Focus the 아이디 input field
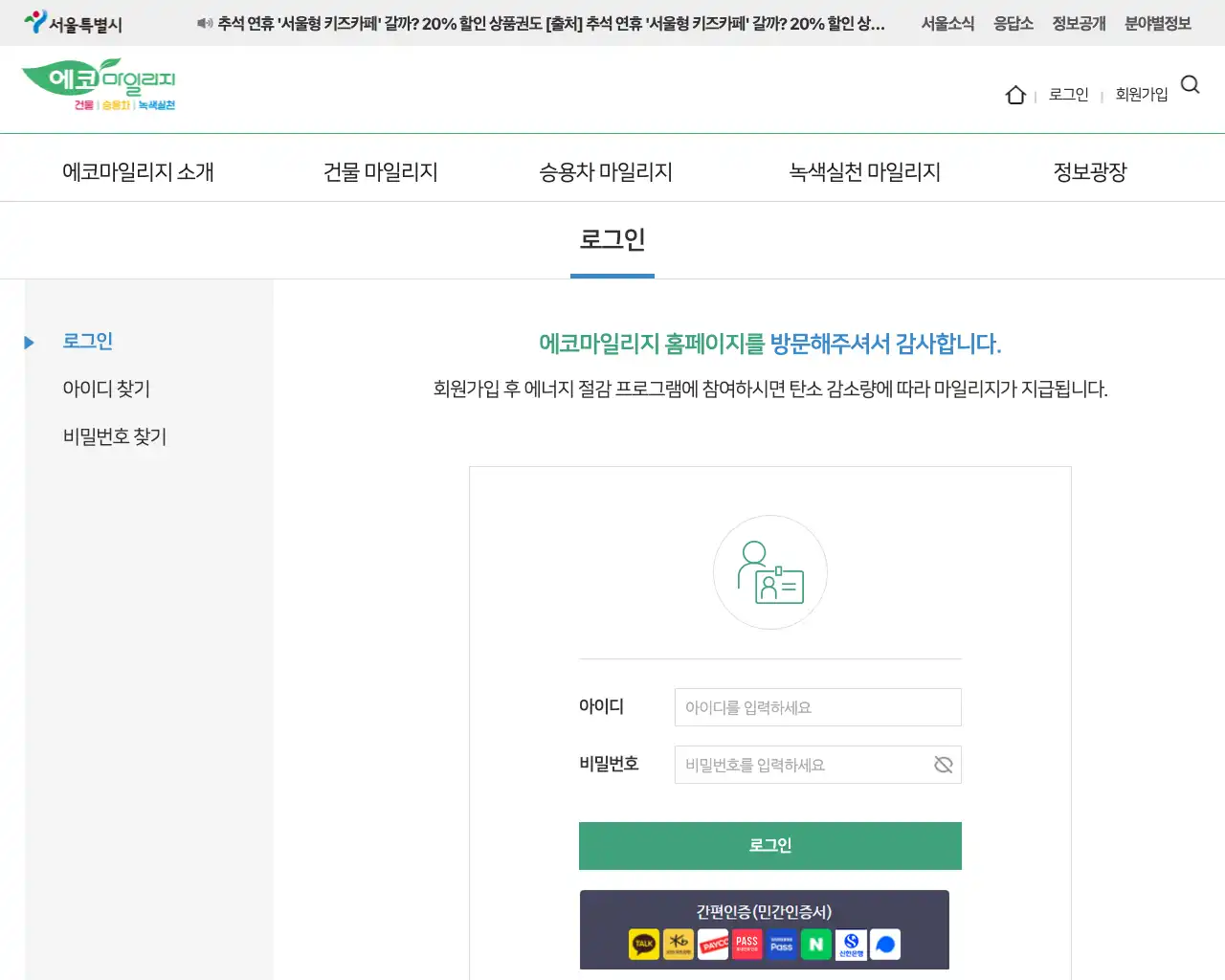This screenshot has height=980, width=1225. tap(818, 707)
